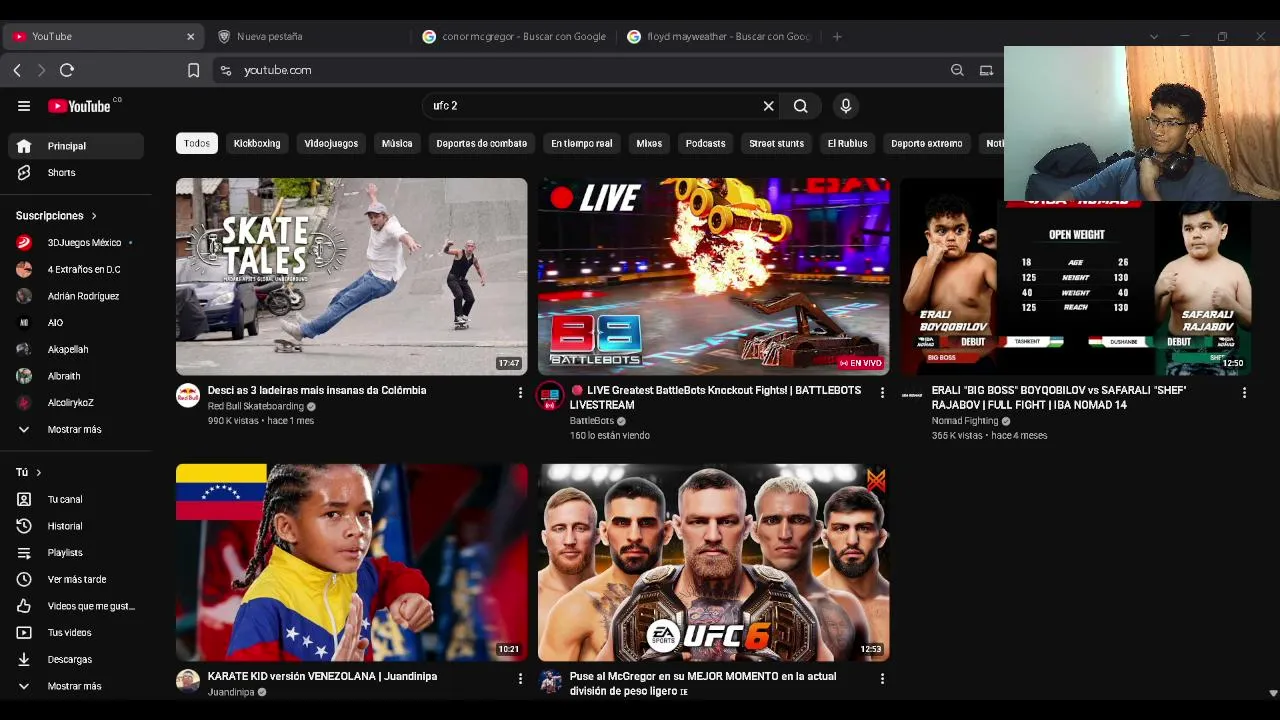Screen dimensions: 1280x720
Task: Open 4 Extraños en D.C subscription
Action: (x=76, y=270)
